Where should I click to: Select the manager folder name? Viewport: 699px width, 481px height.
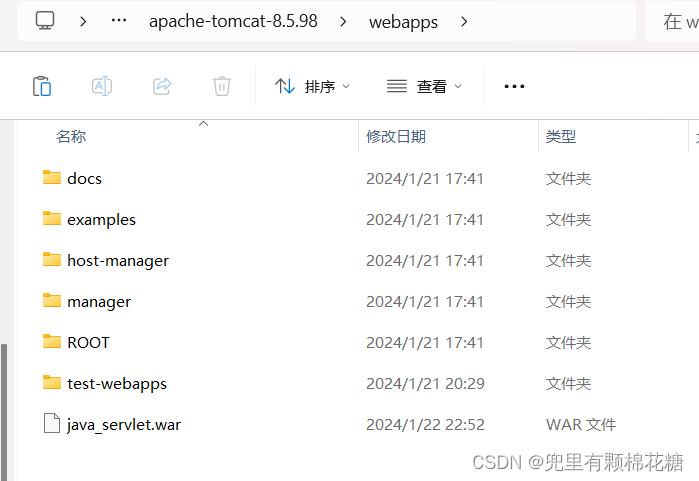coord(99,302)
